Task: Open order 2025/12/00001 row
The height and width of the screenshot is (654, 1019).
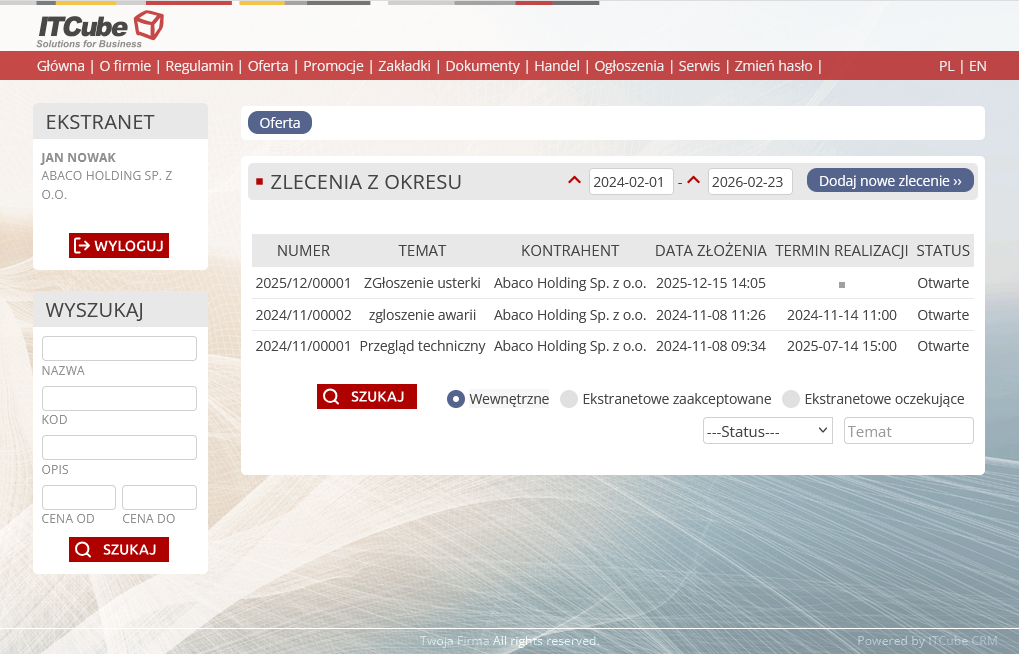Action: 303,283
